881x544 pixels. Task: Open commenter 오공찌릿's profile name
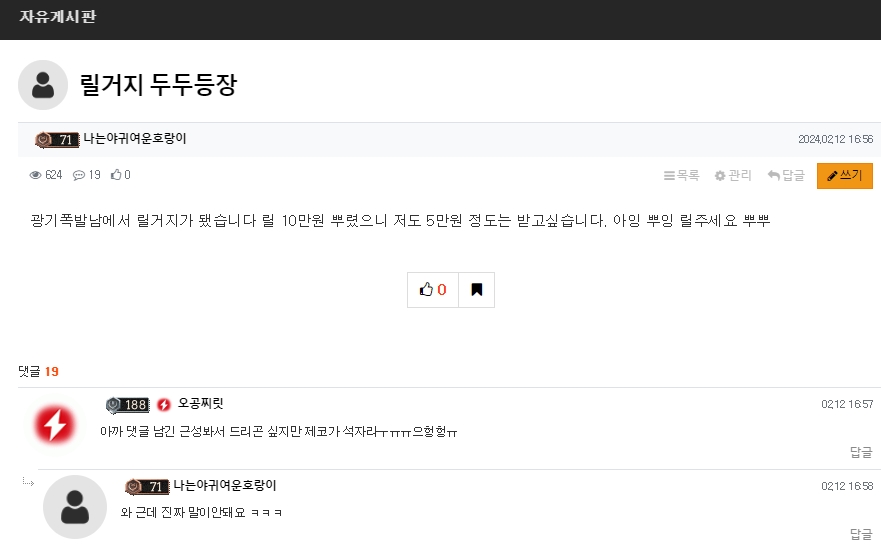point(201,404)
